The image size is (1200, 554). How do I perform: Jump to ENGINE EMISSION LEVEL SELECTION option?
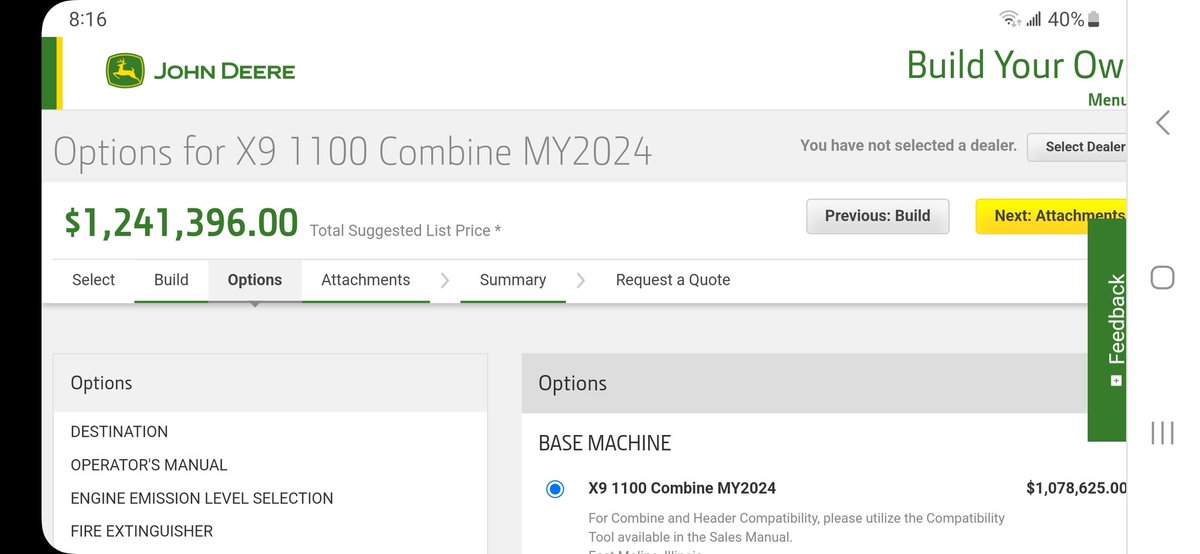(x=202, y=498)
